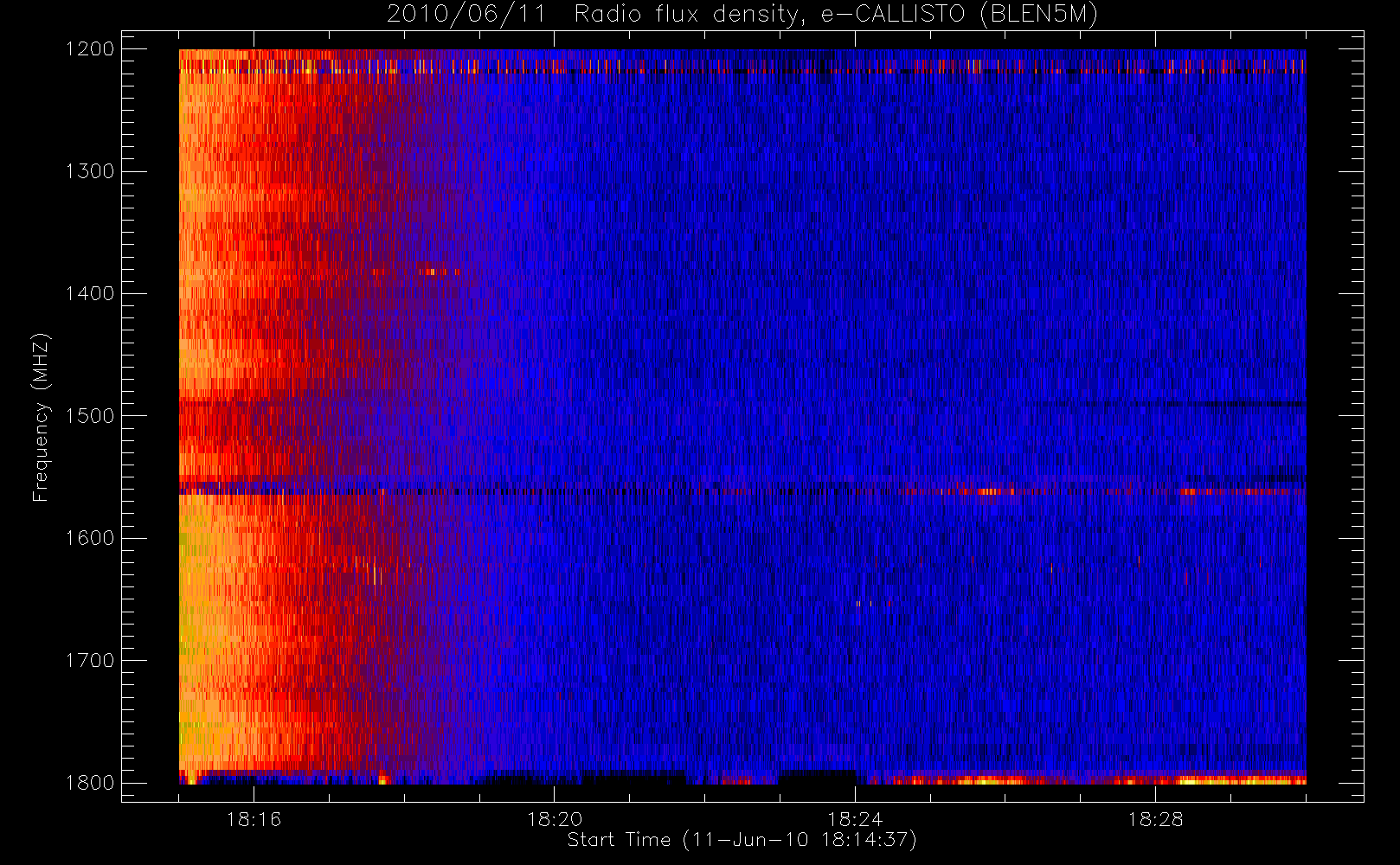
Task: Select the 1300 frequency tick label
Action: pos(90,171)
